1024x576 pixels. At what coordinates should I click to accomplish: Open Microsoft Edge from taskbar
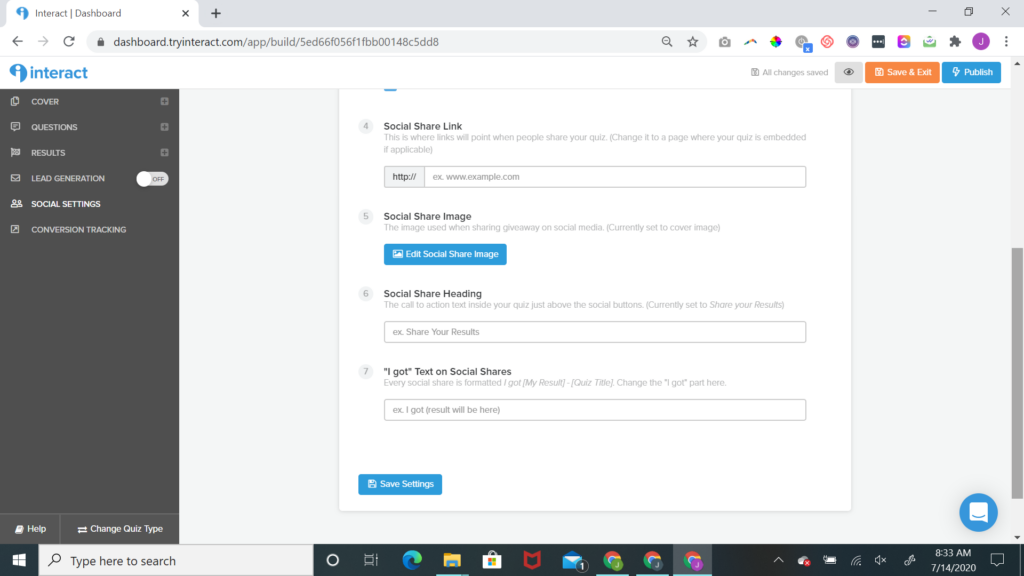coord(412,560)
